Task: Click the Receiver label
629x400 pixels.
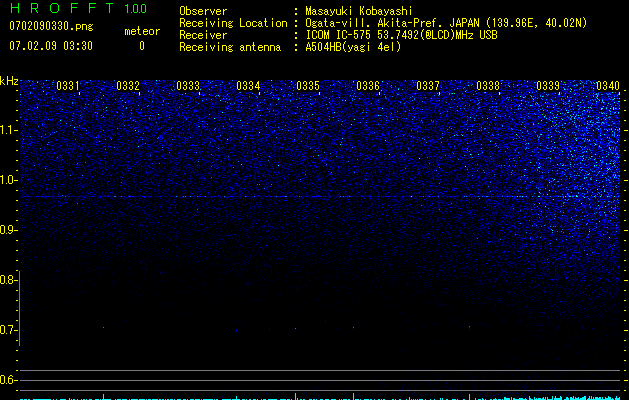Action: pos(203,35)
